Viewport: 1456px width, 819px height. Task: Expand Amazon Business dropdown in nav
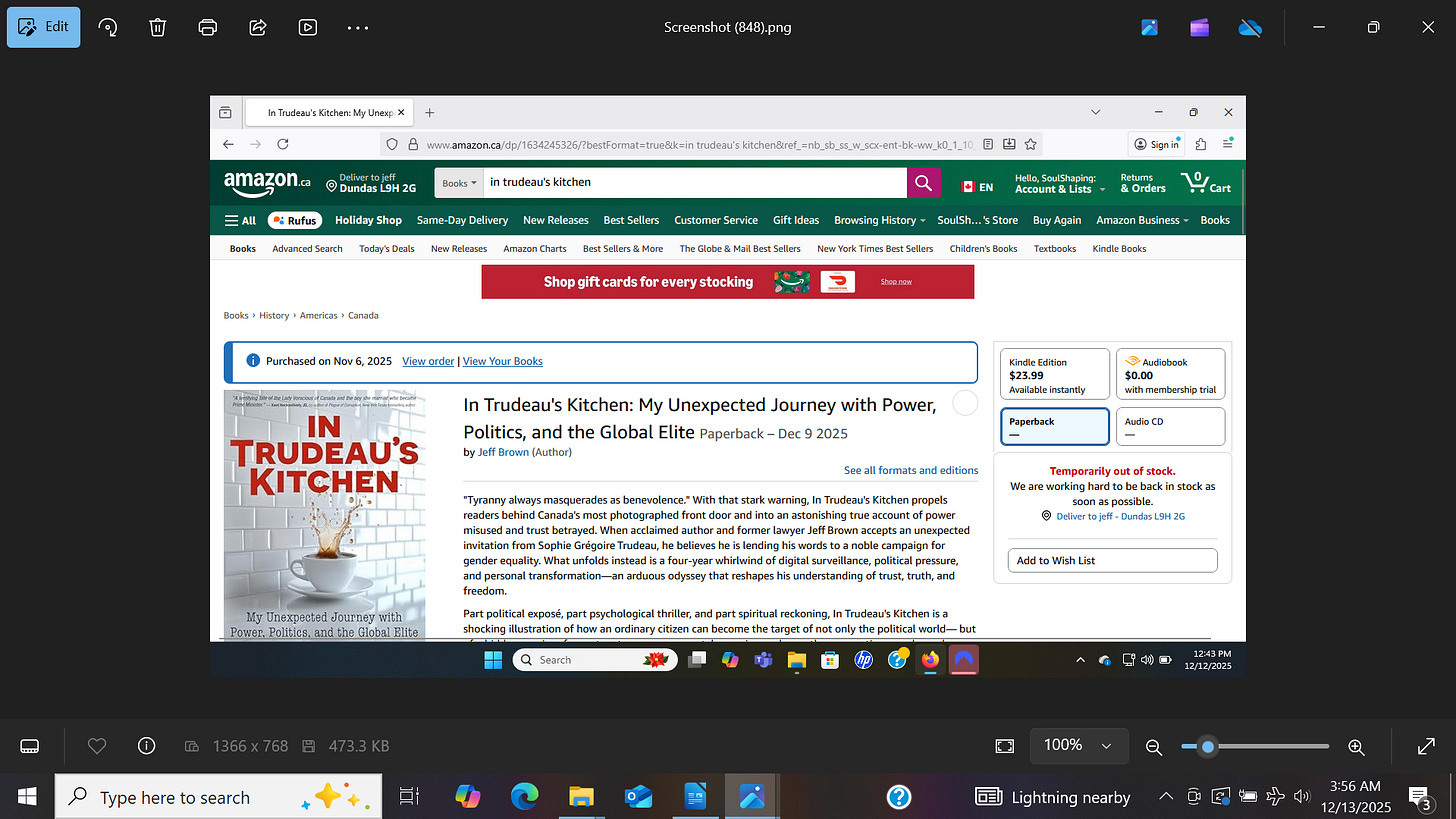(x=1142, y=220)
